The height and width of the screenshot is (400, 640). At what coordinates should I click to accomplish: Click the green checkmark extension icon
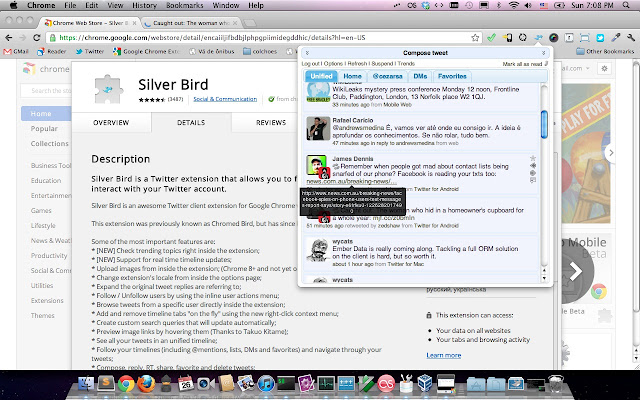[x=491, y=38]
